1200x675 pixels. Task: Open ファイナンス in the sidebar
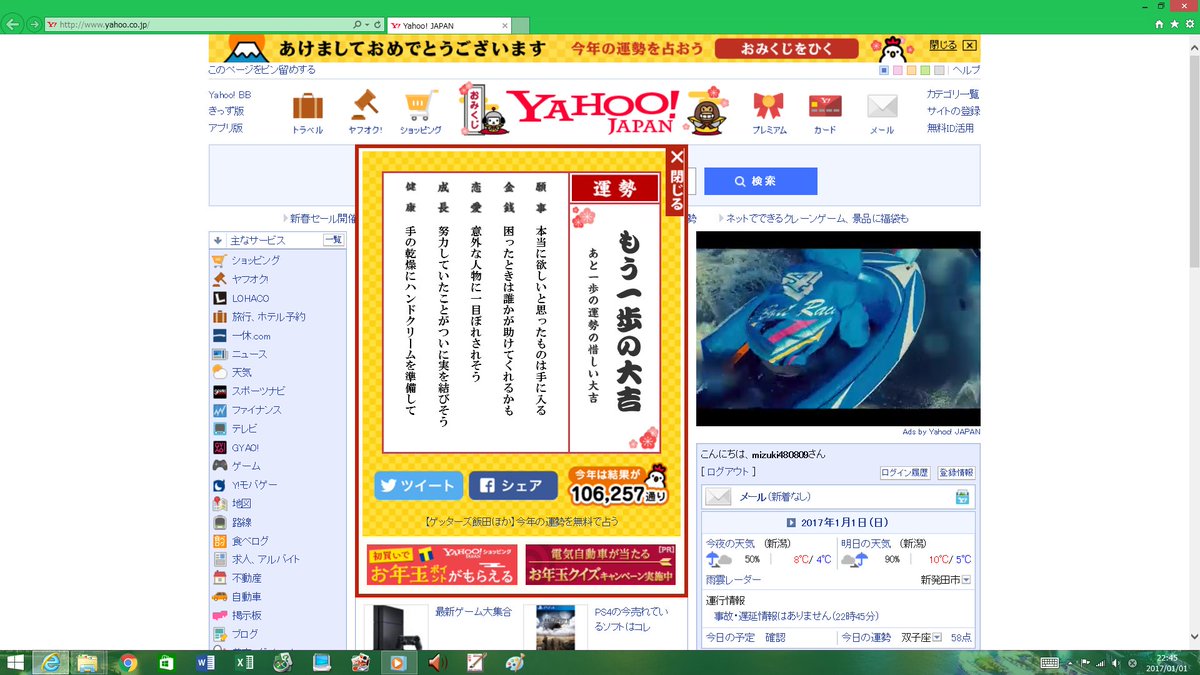pos(257,410)
